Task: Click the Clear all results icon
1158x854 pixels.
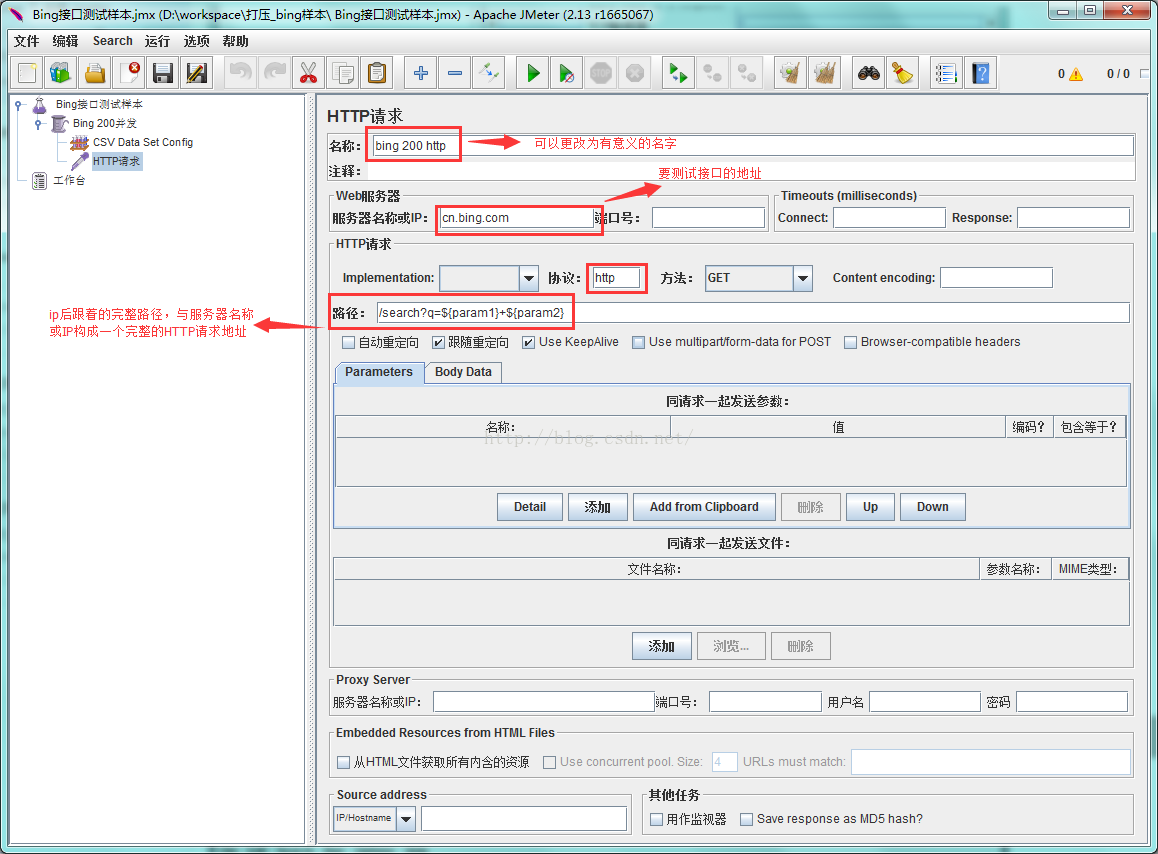Action: (824, 73)
